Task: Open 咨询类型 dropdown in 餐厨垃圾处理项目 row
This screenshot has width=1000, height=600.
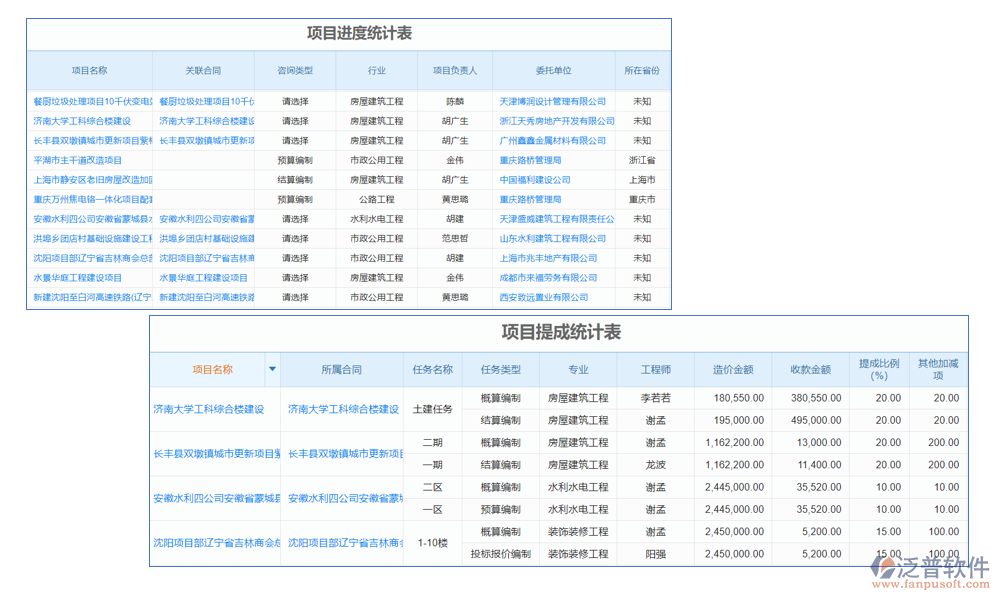Action: (x=297, y=101)
